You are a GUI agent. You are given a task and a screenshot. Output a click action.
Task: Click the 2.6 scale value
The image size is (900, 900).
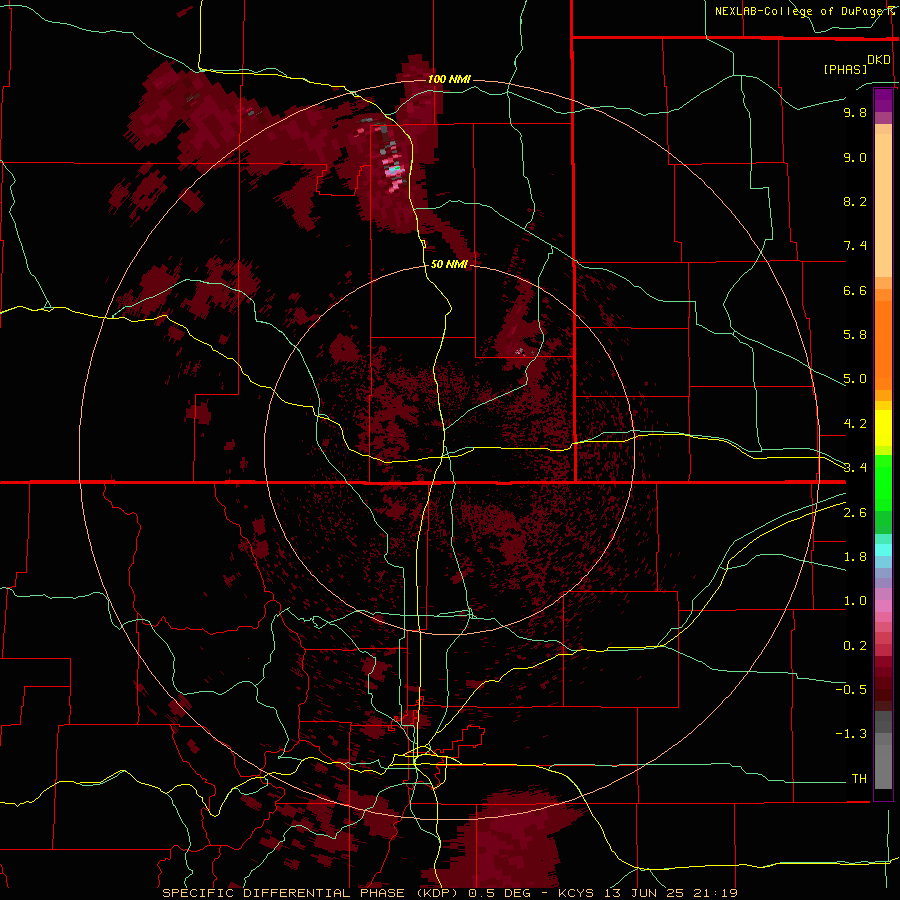point(855,513)
